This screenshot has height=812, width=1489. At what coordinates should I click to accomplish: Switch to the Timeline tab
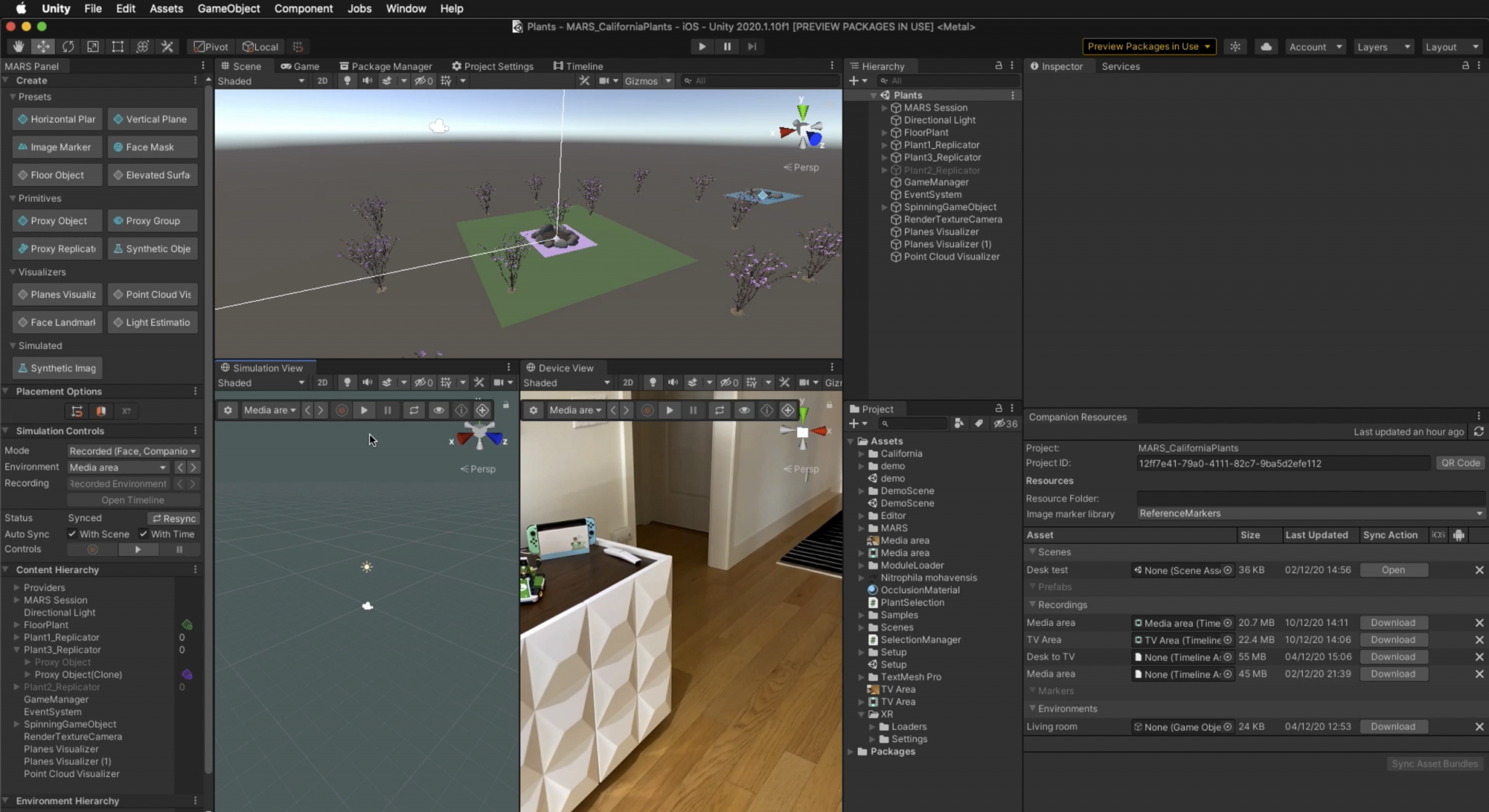(578, 66)
